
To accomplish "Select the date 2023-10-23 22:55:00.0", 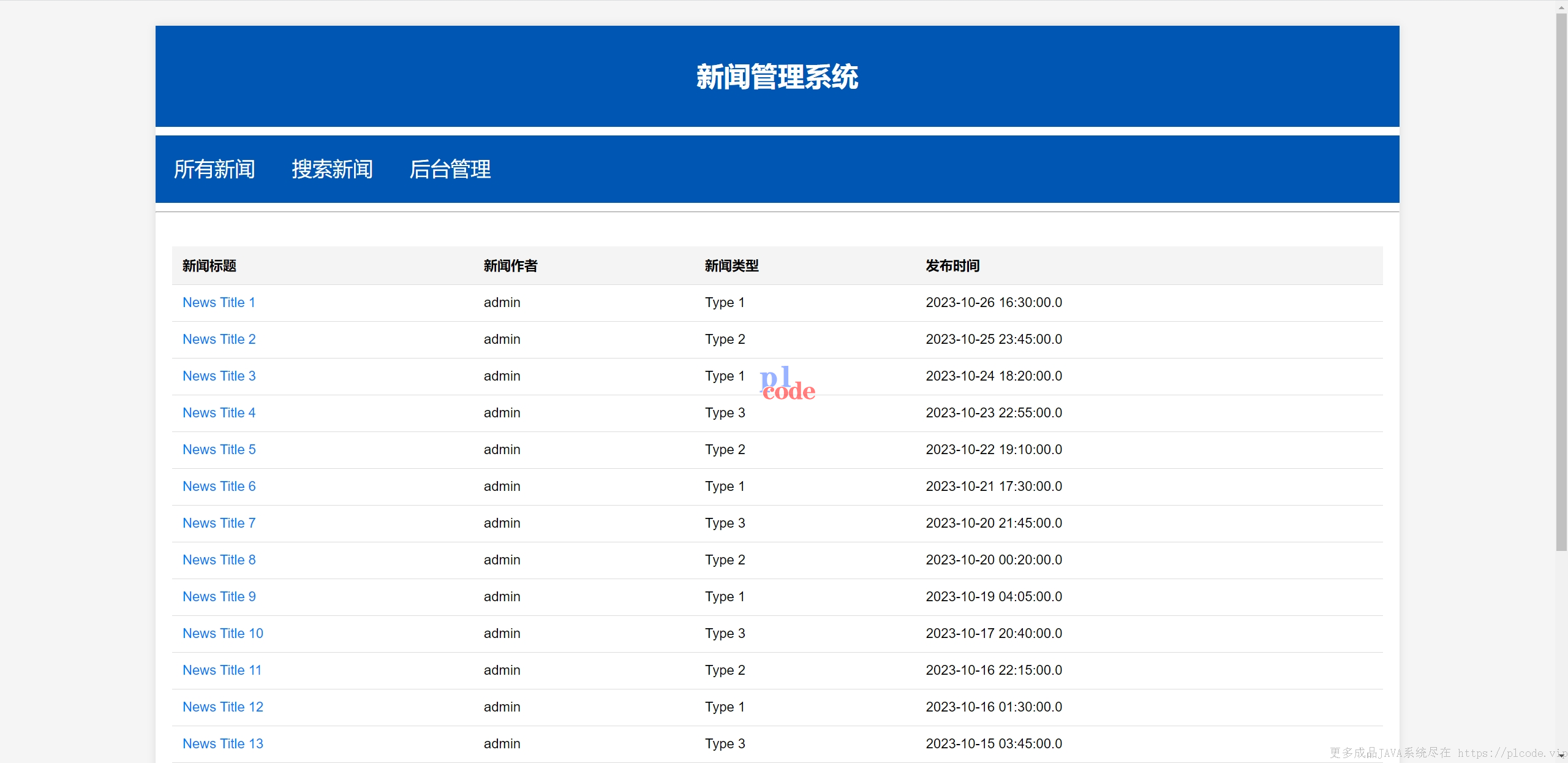I will click(x=994, y=413).
